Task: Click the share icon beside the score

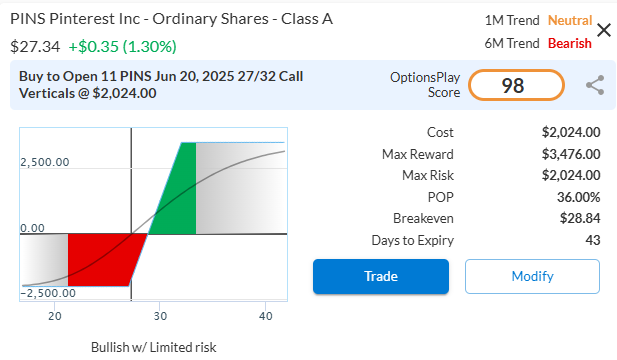Action: click(595, 85)
